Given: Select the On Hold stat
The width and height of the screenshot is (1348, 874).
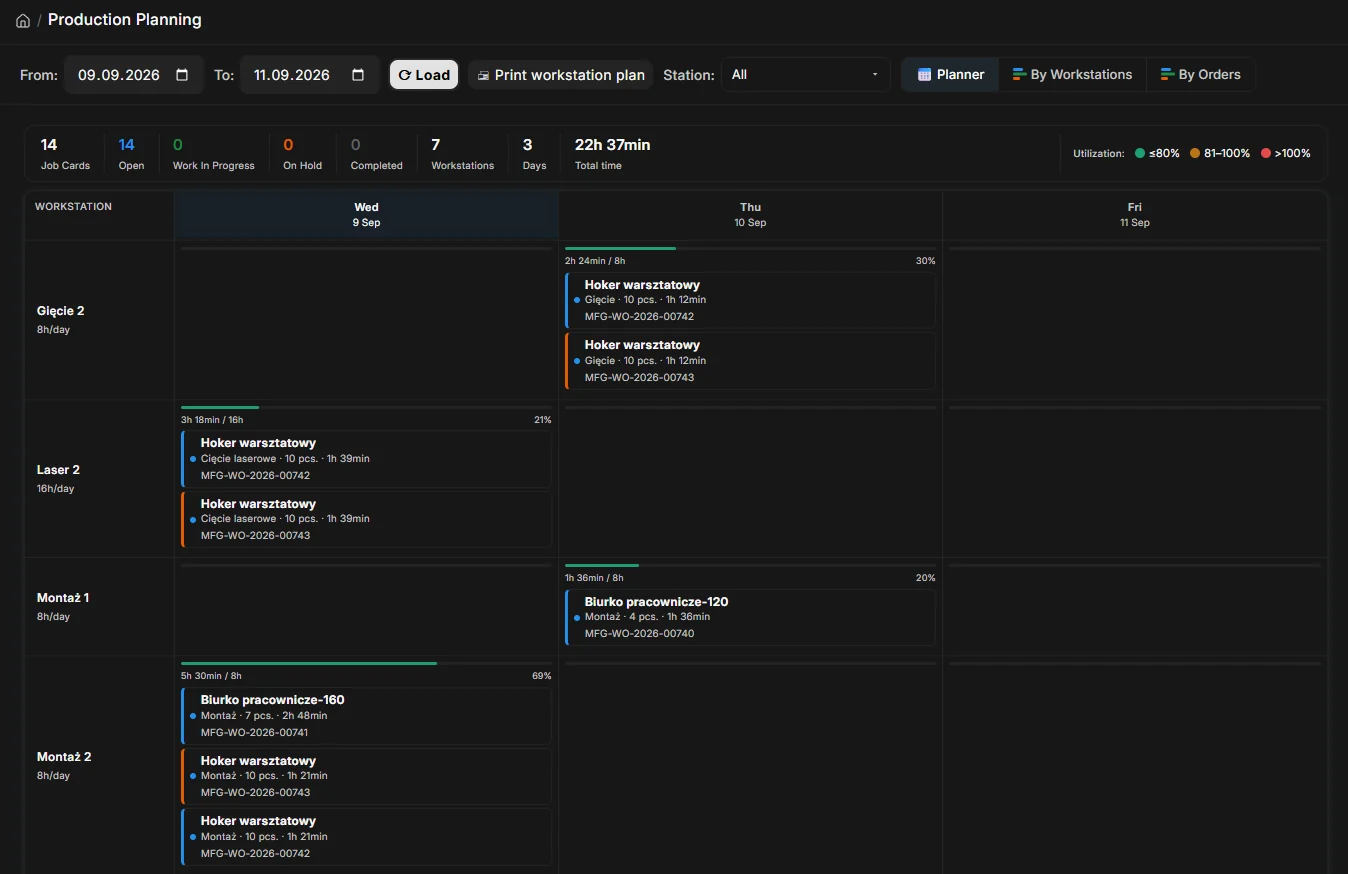Looking at the screenshot, I should tap(302, 154).
